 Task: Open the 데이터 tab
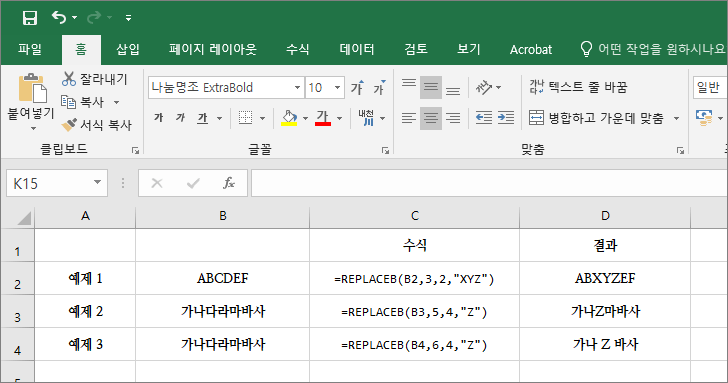[x=357, y=49]
